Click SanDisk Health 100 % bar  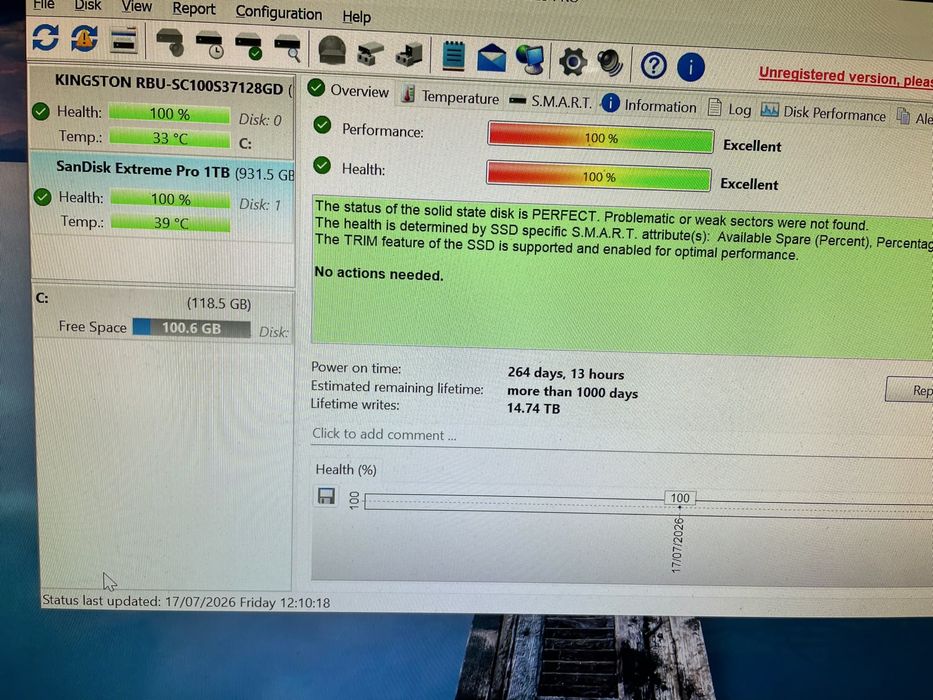[170, 199]
